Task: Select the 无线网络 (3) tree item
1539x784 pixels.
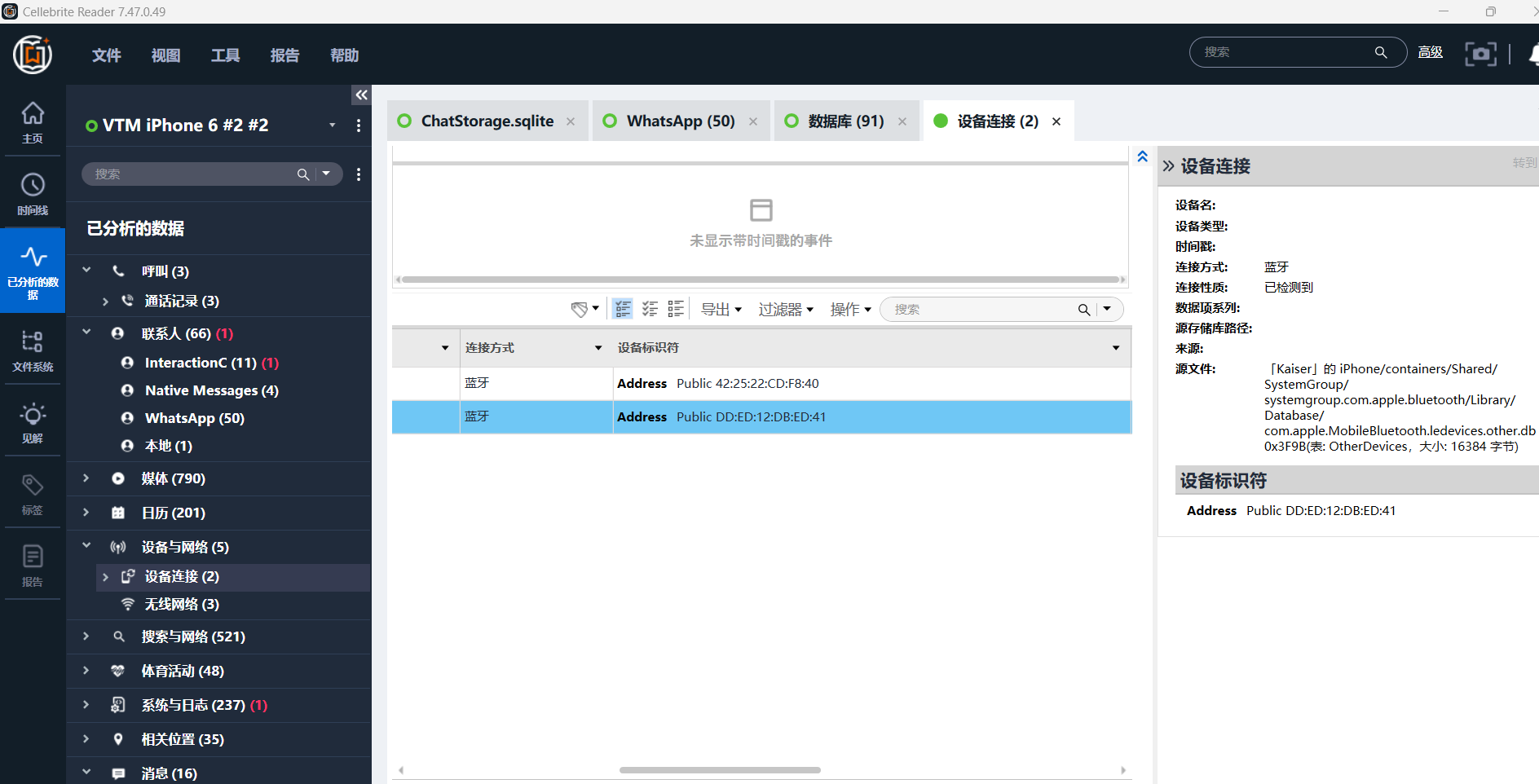Action: [x=181, y=604]
